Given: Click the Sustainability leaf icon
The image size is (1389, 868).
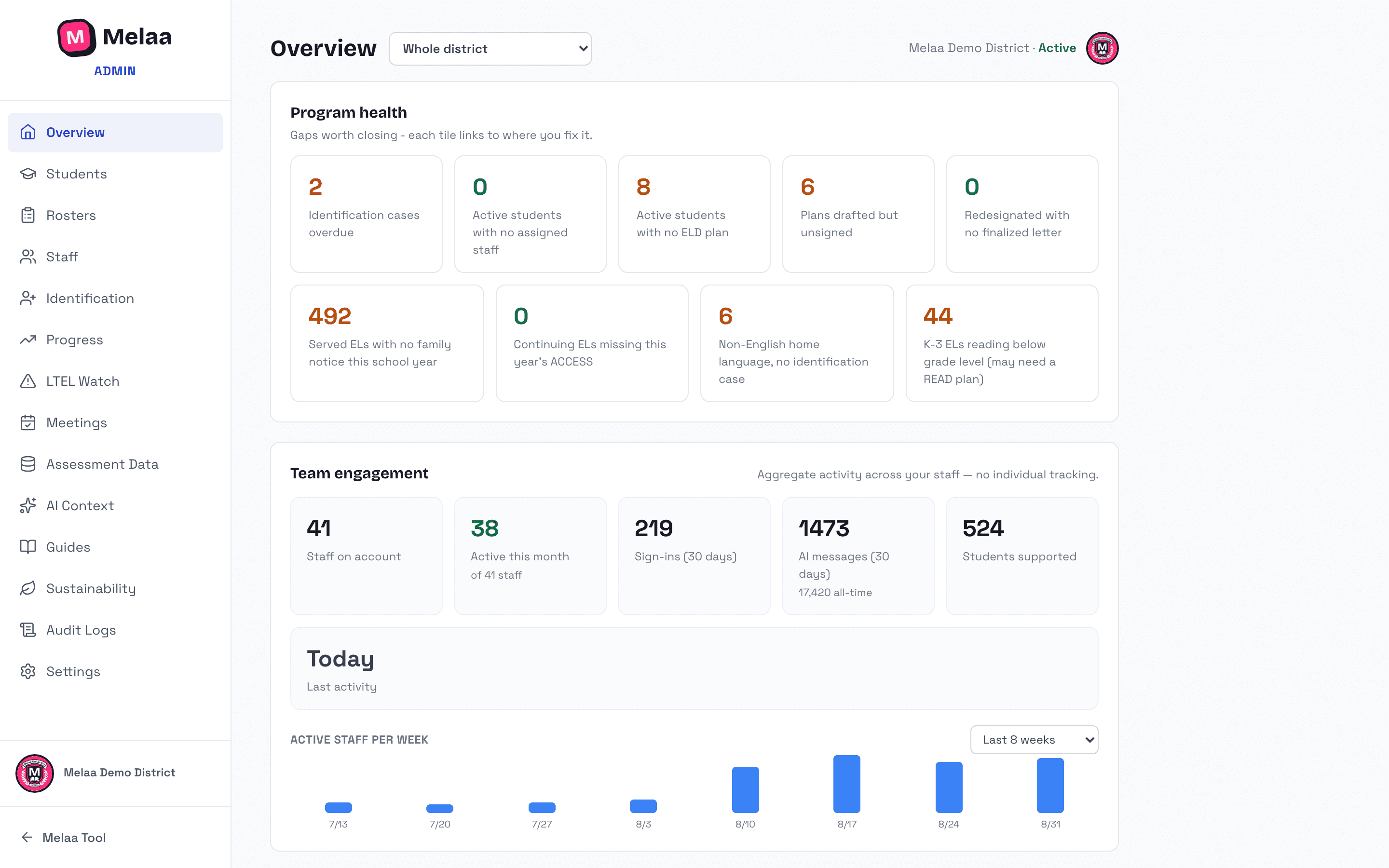Looking at the screenshot, I should 27,588.
